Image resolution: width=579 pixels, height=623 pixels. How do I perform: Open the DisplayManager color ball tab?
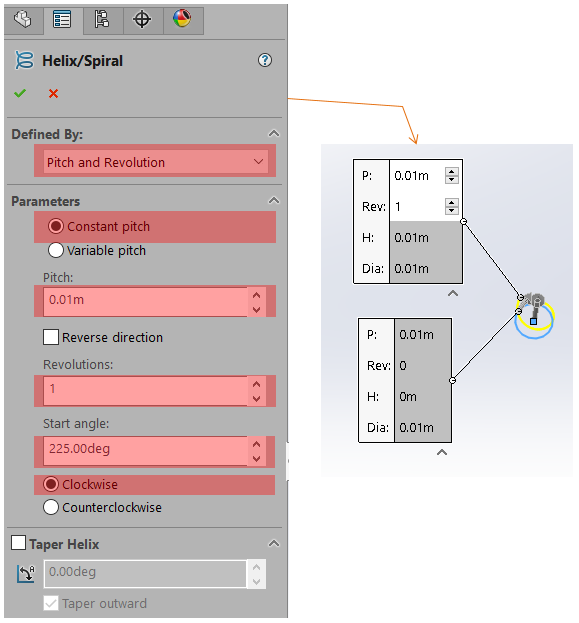point(182,19)
